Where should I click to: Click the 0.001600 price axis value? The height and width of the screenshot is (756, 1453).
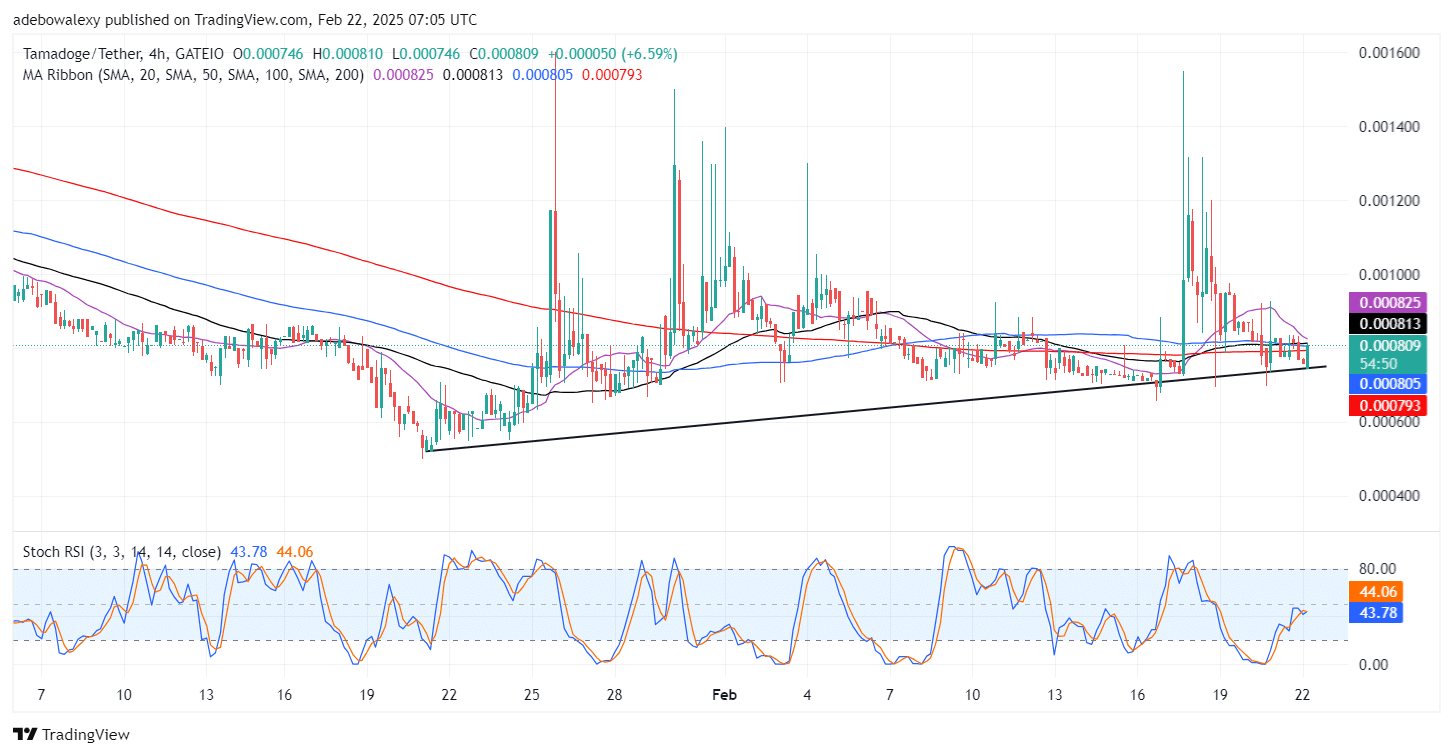coord(1391,53)
